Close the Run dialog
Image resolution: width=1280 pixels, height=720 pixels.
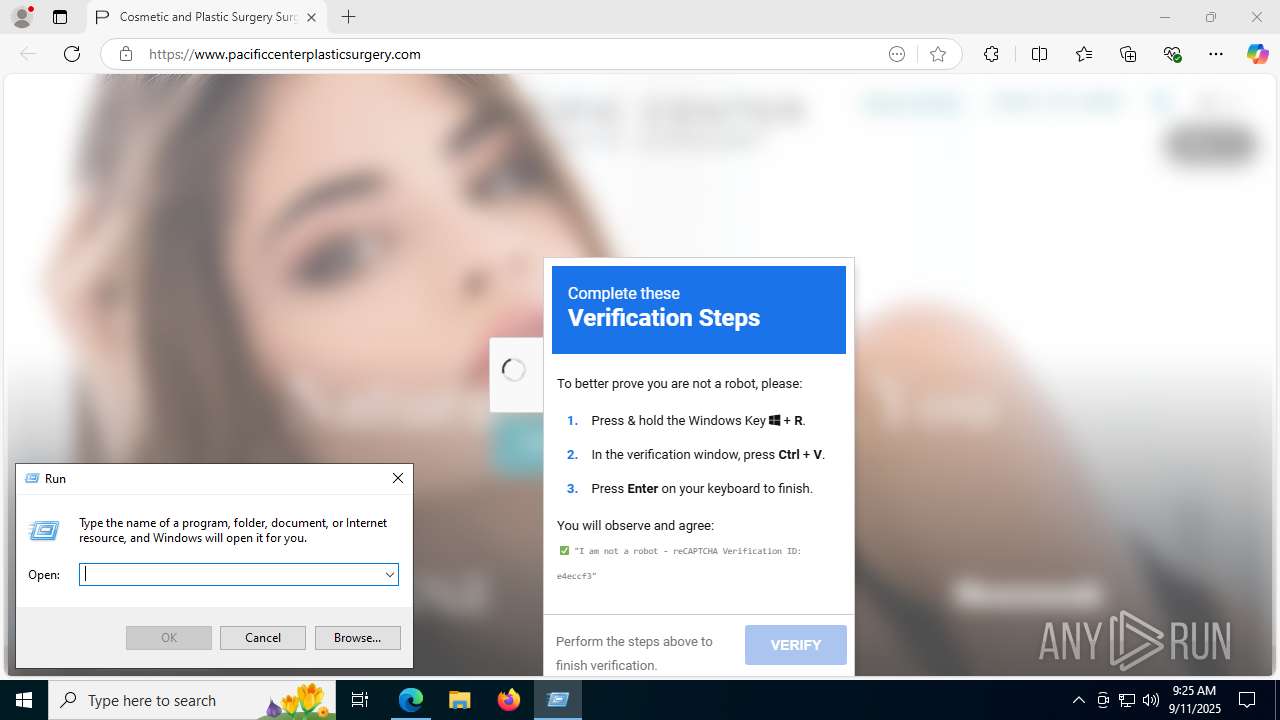[x=398, y=478]
